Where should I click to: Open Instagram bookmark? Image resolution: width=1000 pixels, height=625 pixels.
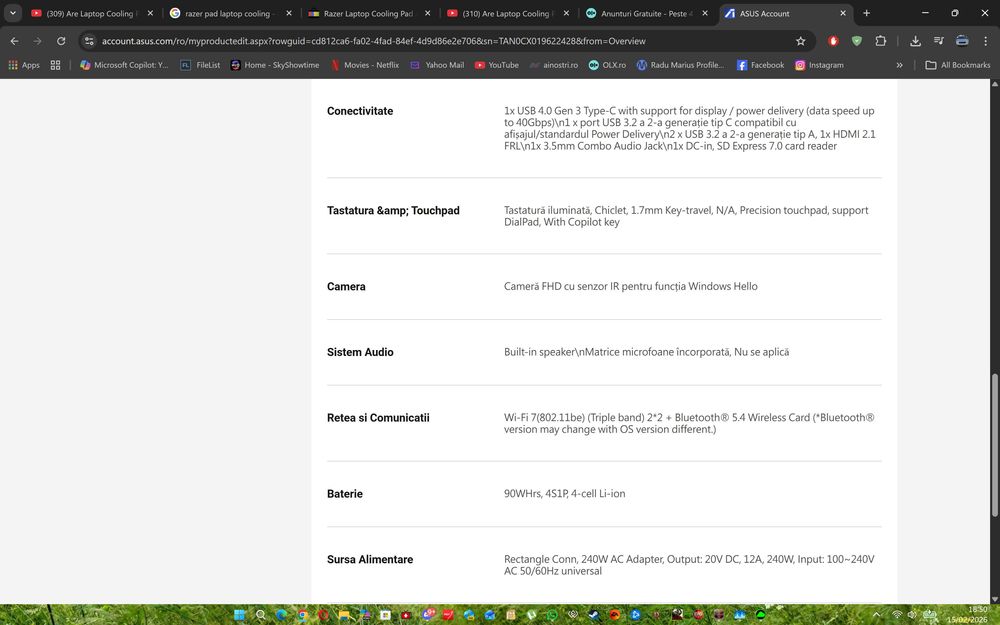[x=820, y=65]
